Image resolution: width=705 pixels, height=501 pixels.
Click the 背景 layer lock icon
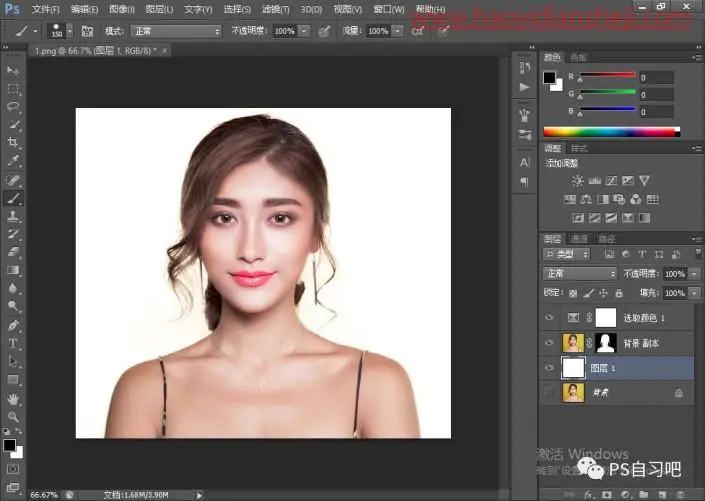(x=678, y=393)
